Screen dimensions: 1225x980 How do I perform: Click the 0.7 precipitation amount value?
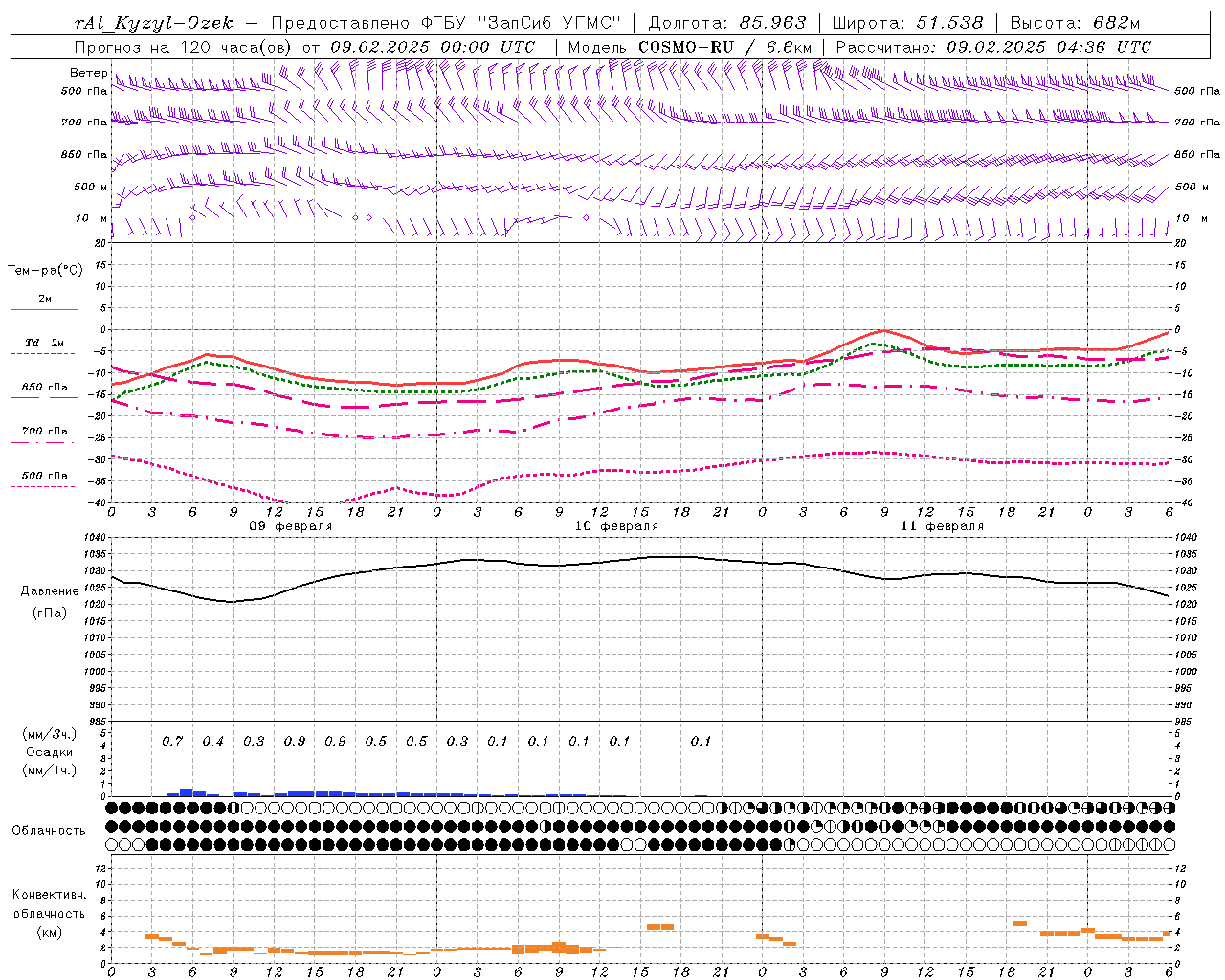[172, 742]
